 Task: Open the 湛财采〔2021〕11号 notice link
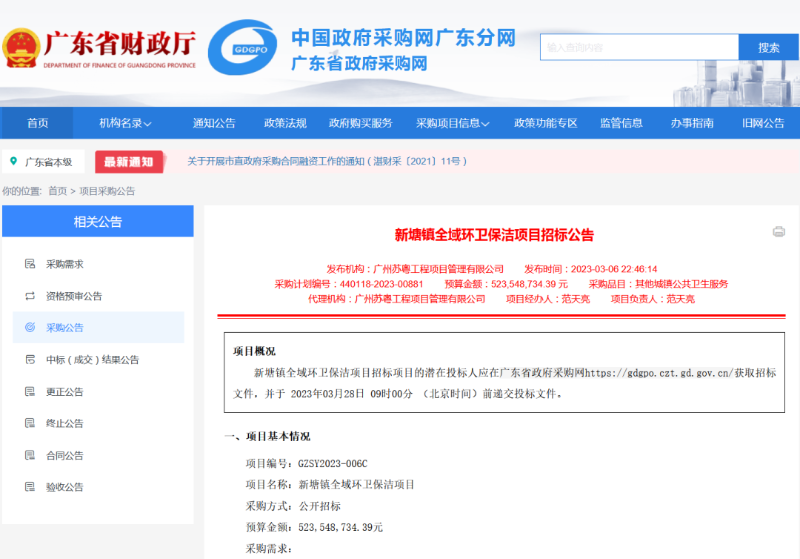327,161
